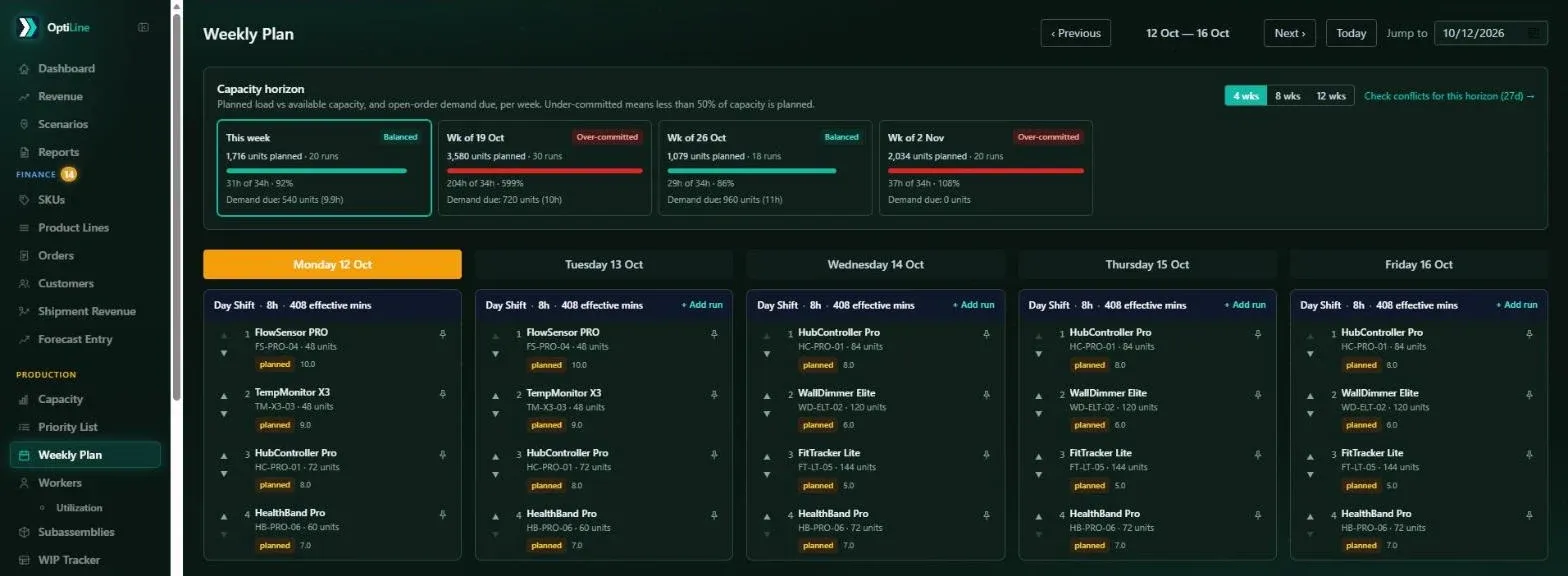Viewport: 1568px width, 576px height.
Task: Click Wk of 26 Oct green capacity bar
Action: 751,171
